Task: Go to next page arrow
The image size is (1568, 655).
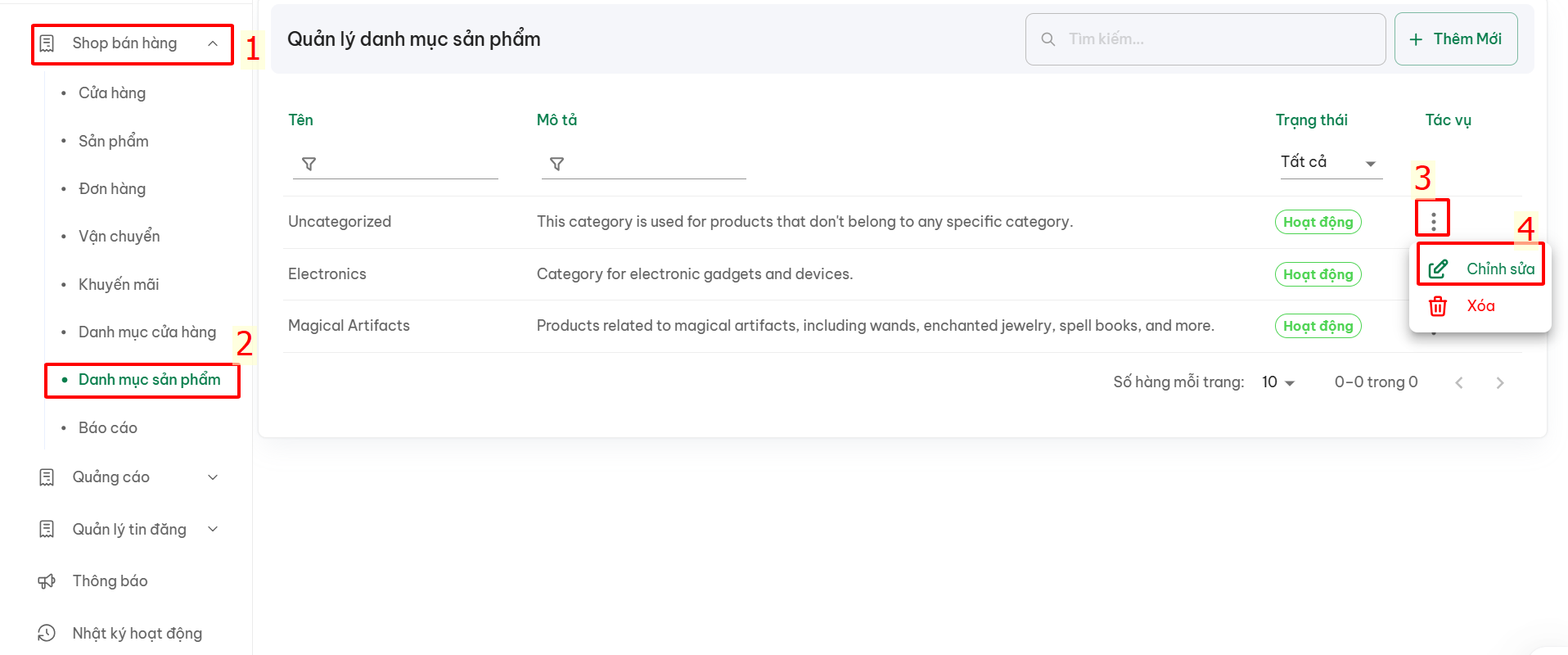Action: coord(1499,382)
